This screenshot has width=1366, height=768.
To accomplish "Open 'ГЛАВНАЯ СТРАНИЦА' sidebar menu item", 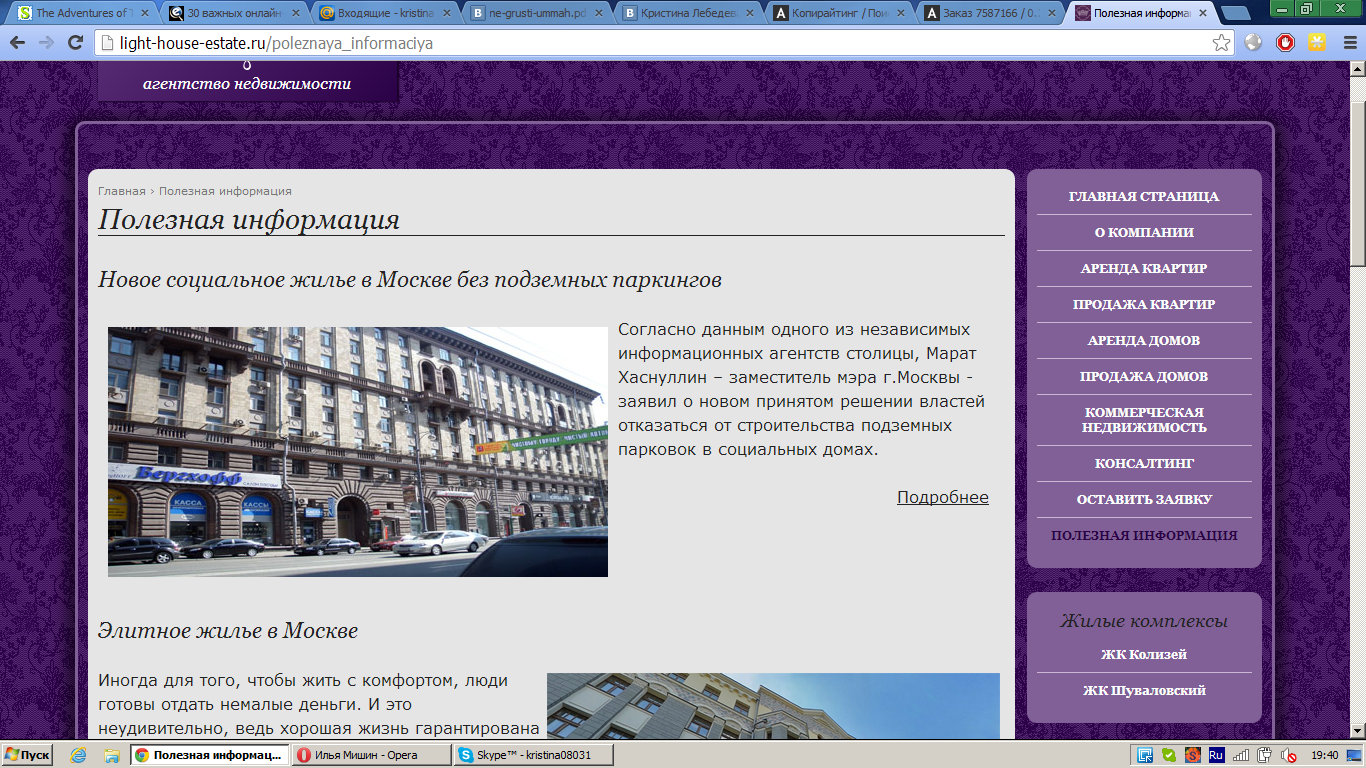I will pyautogui.click(x=1144, y=197).
